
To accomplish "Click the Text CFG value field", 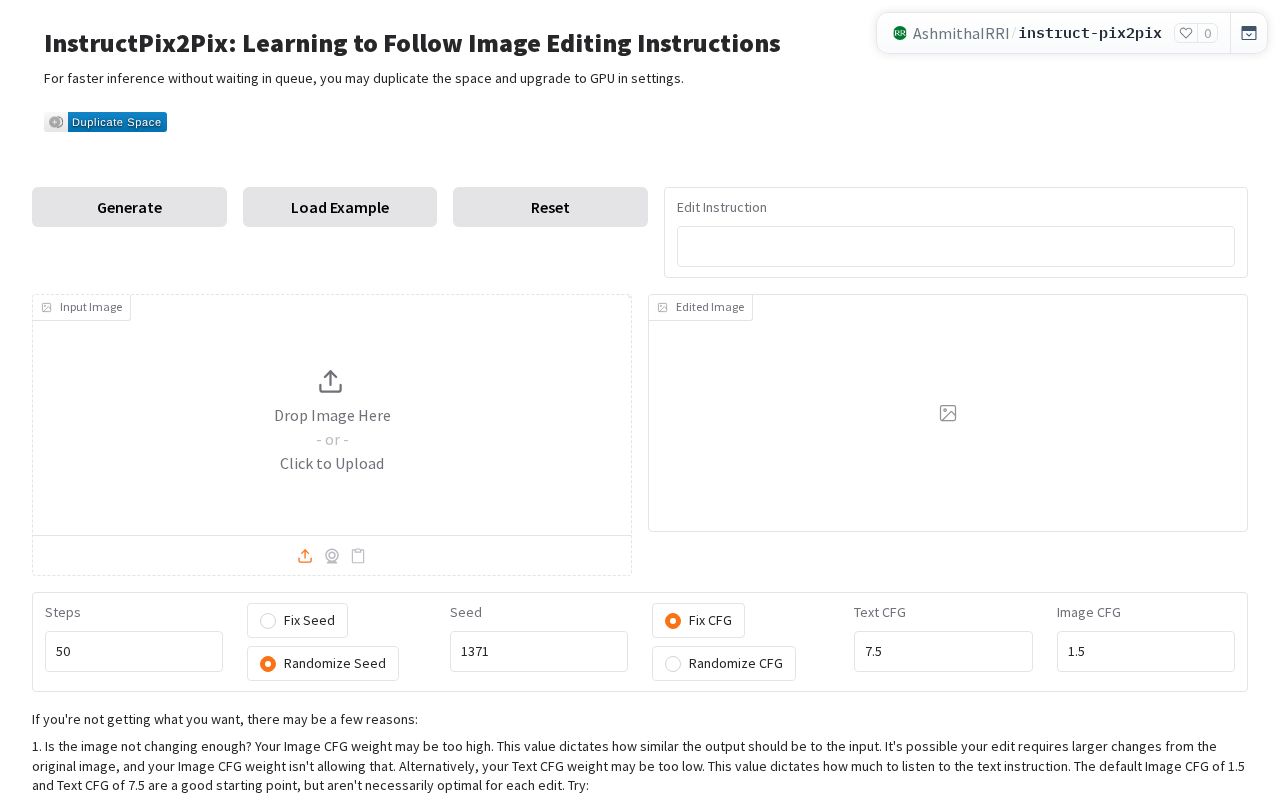I will pos(943,651).
